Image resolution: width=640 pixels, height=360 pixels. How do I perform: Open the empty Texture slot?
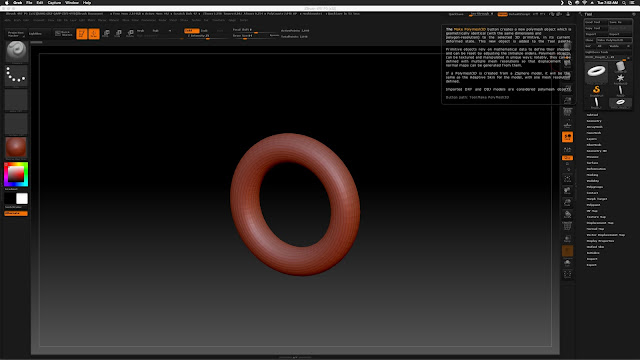pyautogui.click(x=16, y=124)
